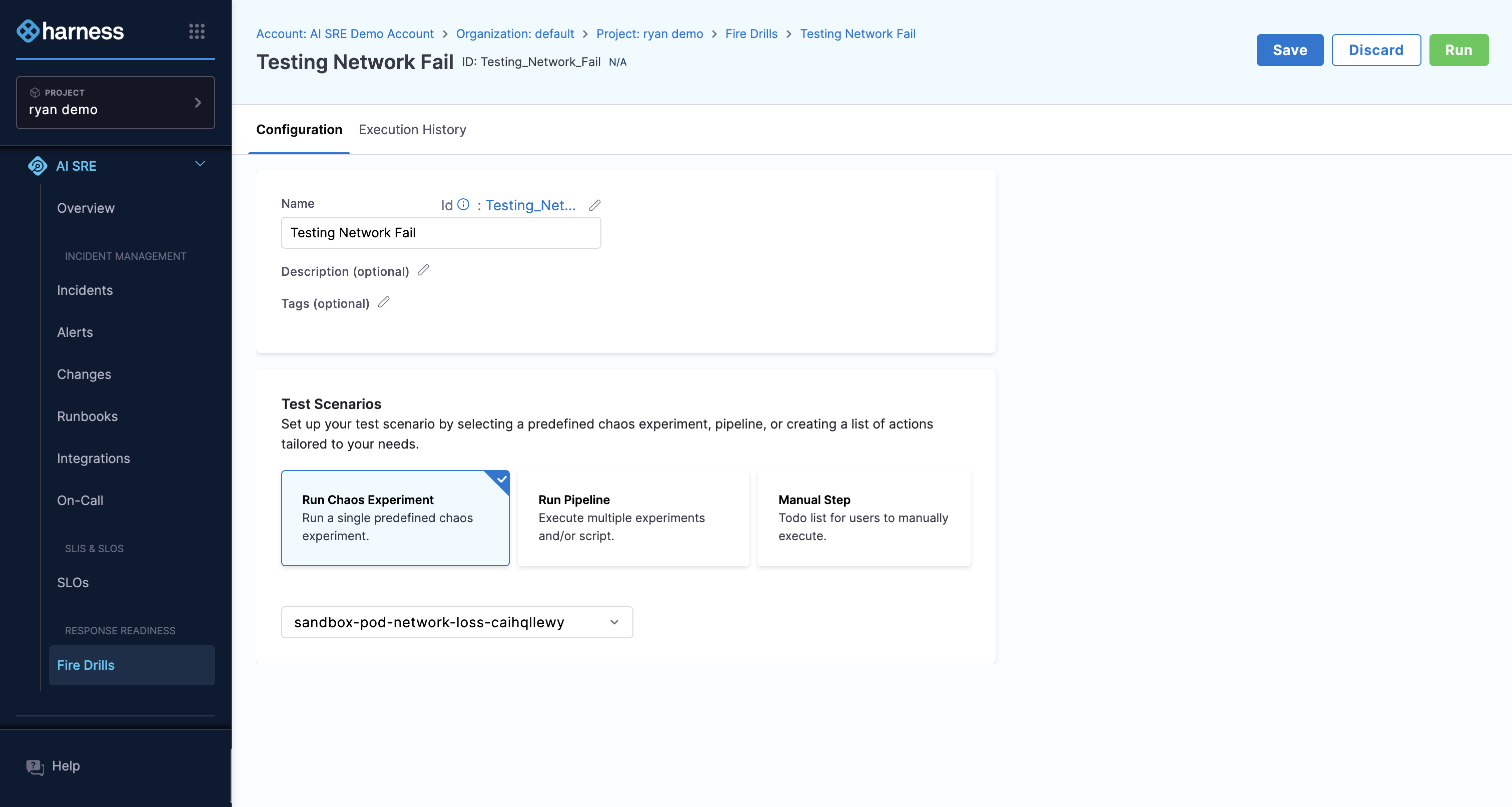
Task: Click the Discard button
Action: (x=1376, y=50)
